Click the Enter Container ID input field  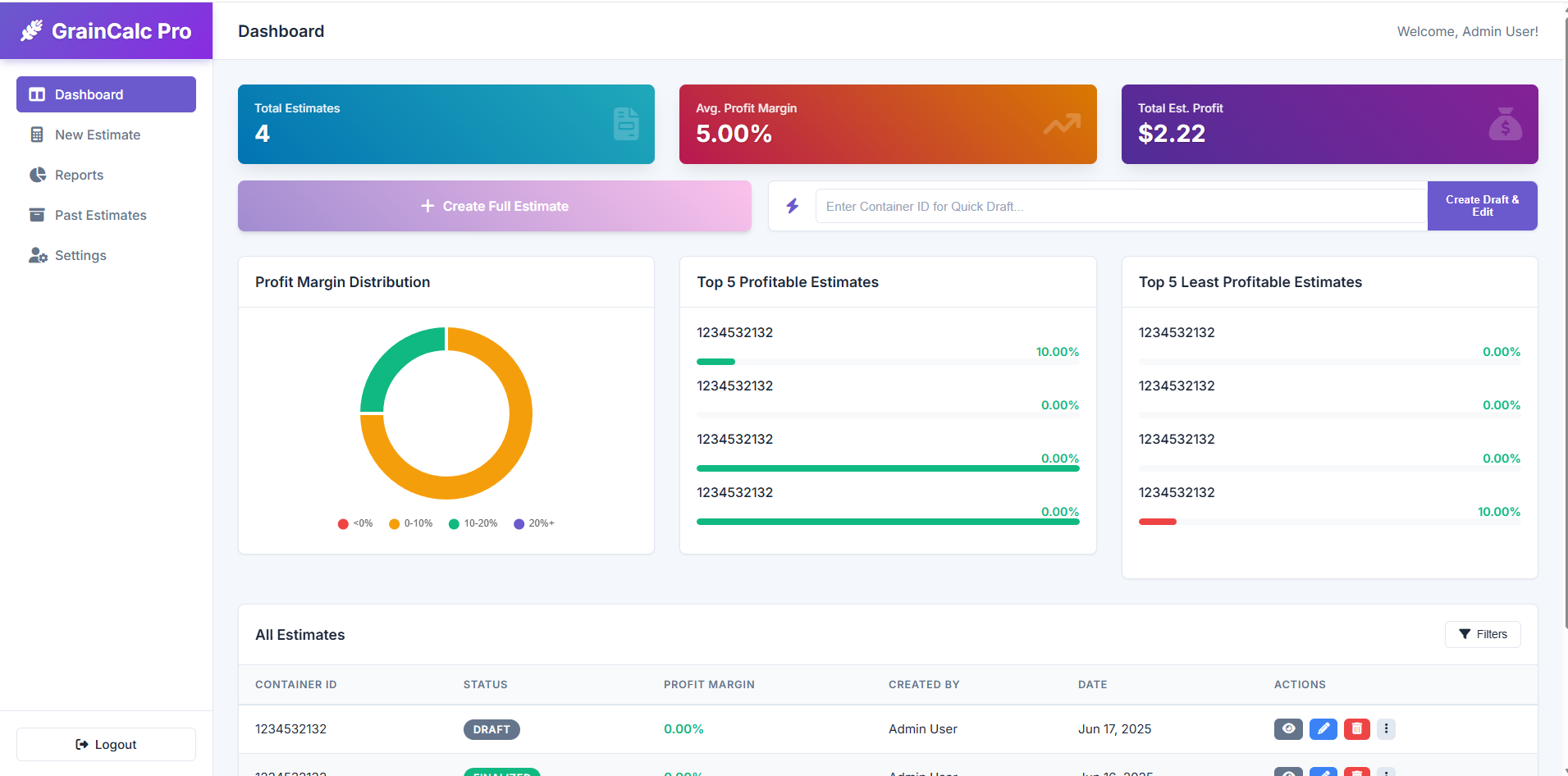click(1120, 206)
